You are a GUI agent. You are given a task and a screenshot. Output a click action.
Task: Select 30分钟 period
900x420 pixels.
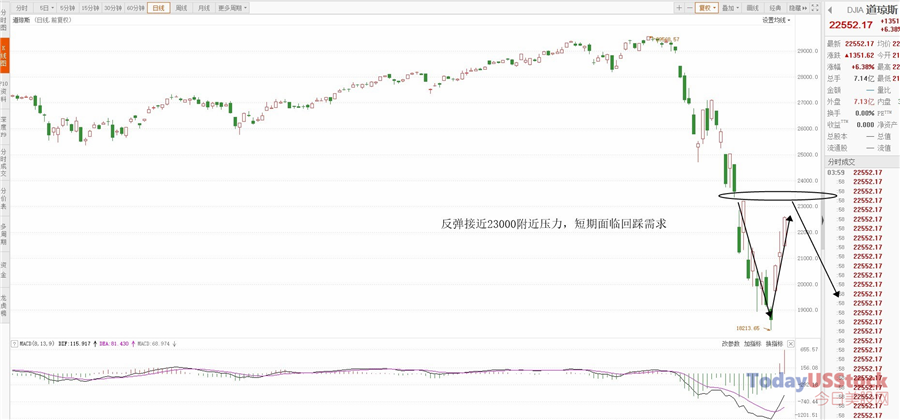(x=112, y=8)
